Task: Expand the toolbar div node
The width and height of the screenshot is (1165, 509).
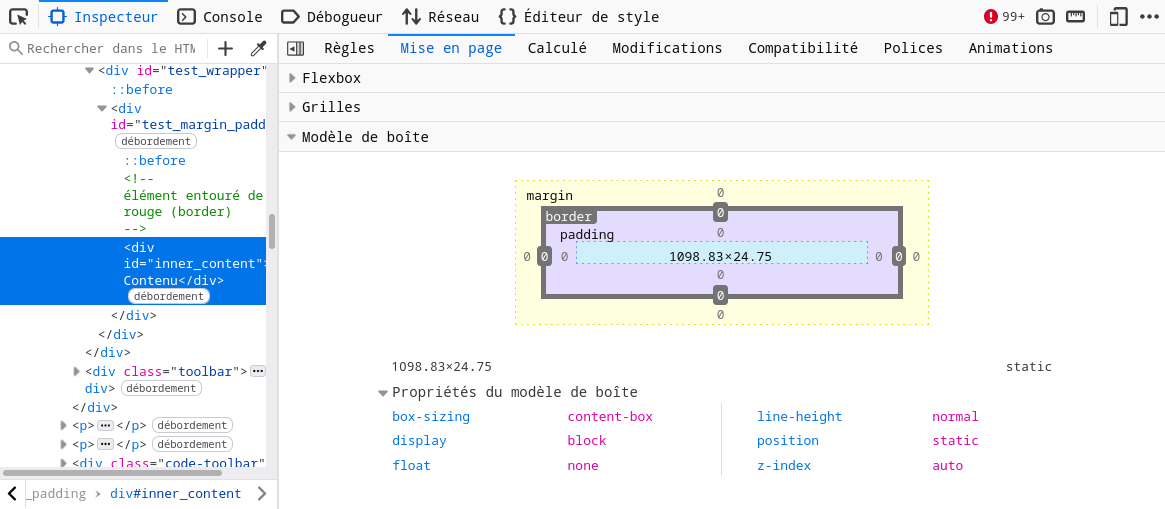Action: (x=77, y=371)
